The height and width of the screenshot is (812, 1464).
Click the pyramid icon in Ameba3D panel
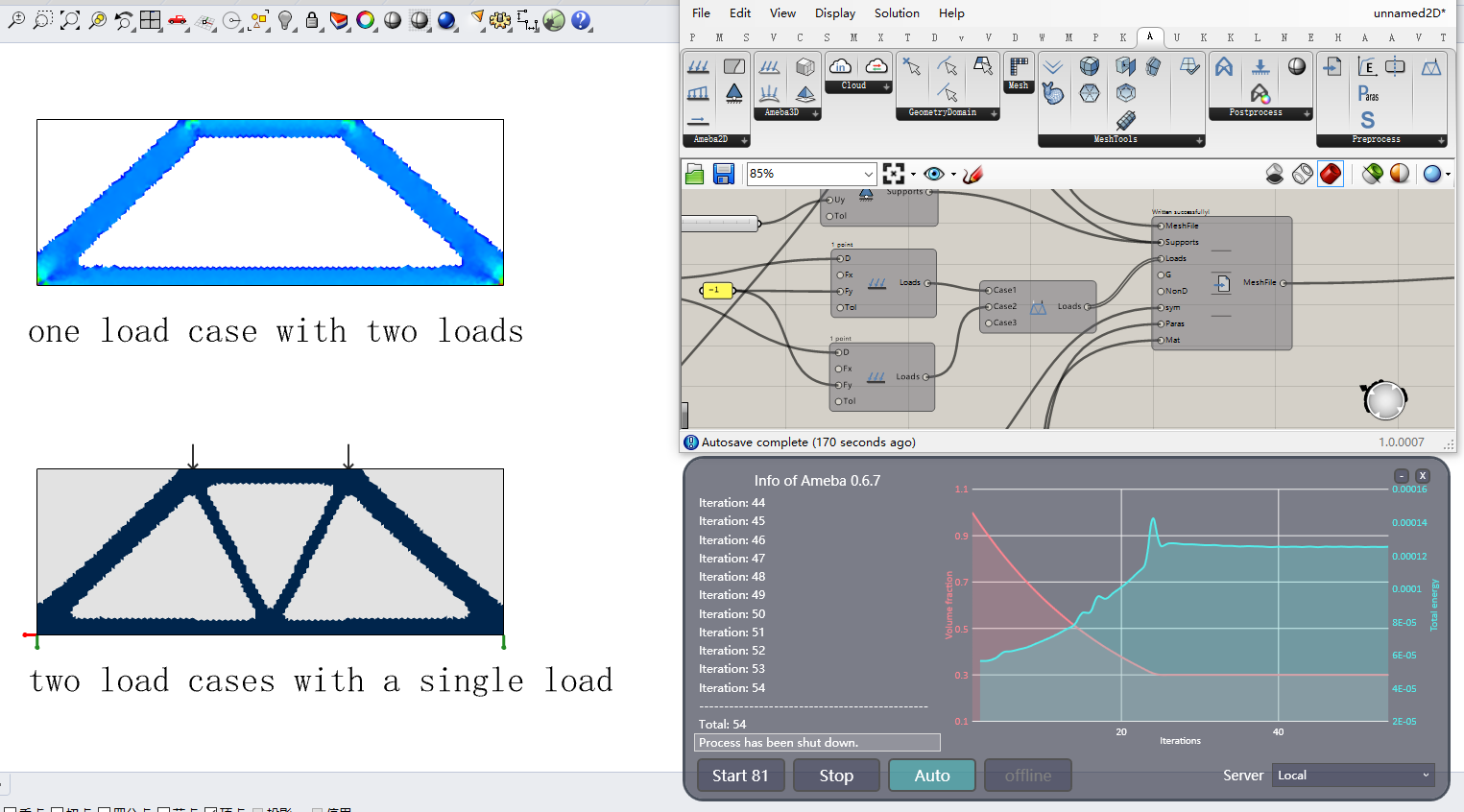coord(805,93)
